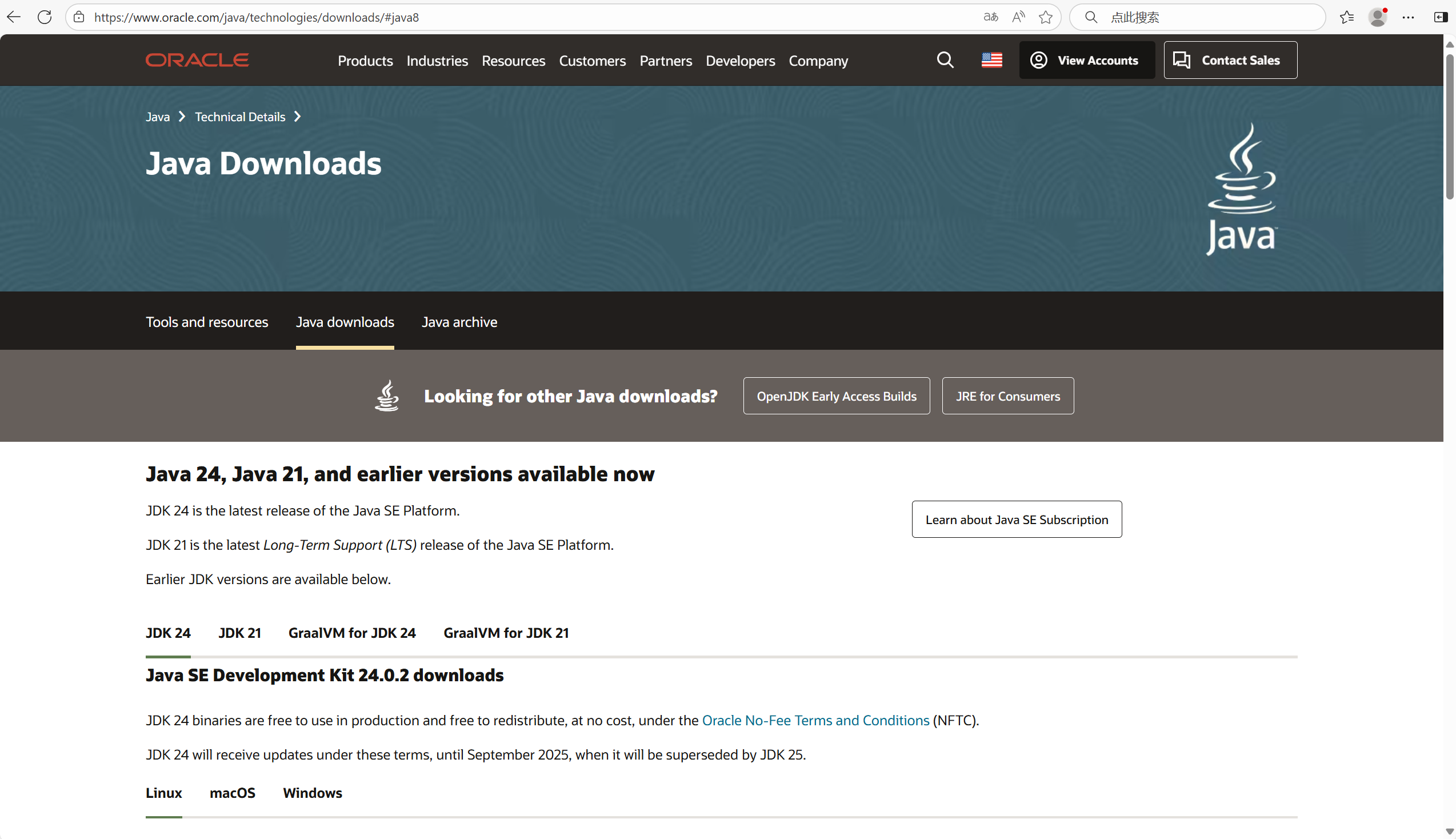Select the Windows platform tab
The height and width of the screenshot is (839, 1456).
click(312, 793)
